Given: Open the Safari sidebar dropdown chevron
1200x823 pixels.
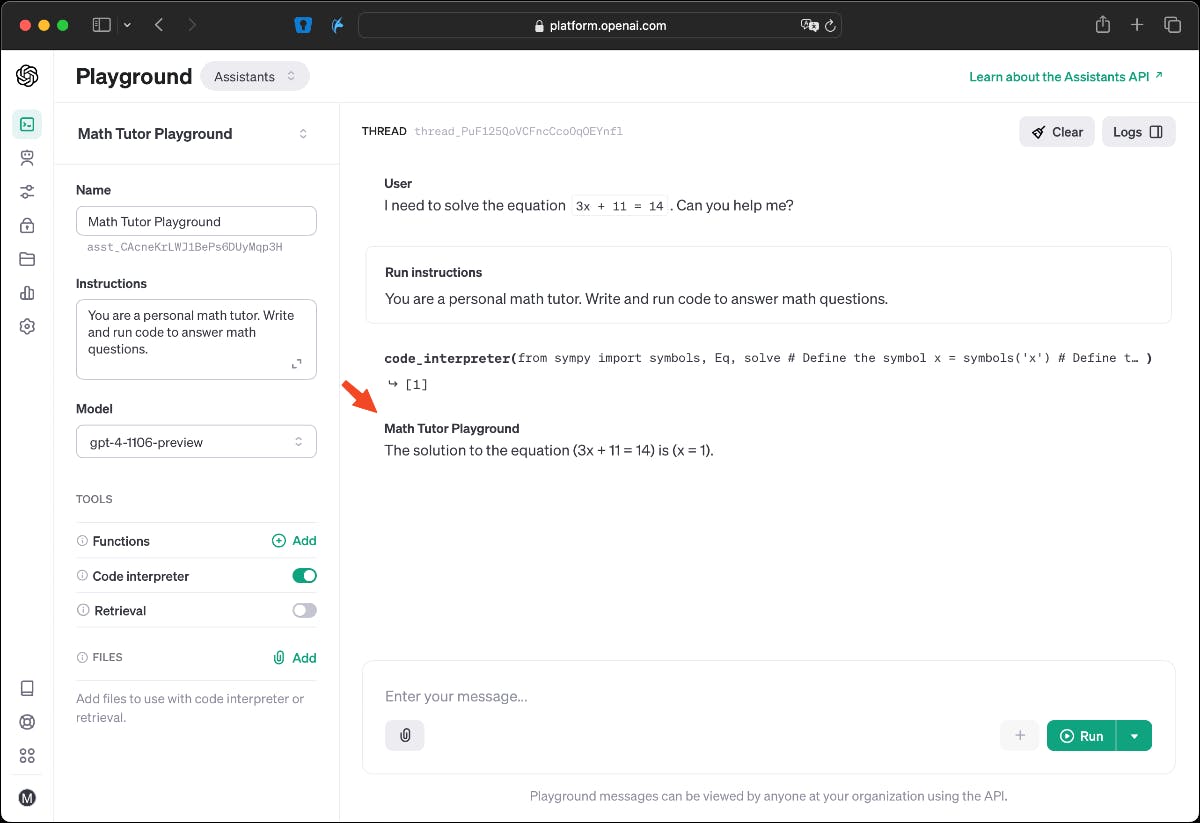Looking at the screenshot, I should click(x=127, y=25).
